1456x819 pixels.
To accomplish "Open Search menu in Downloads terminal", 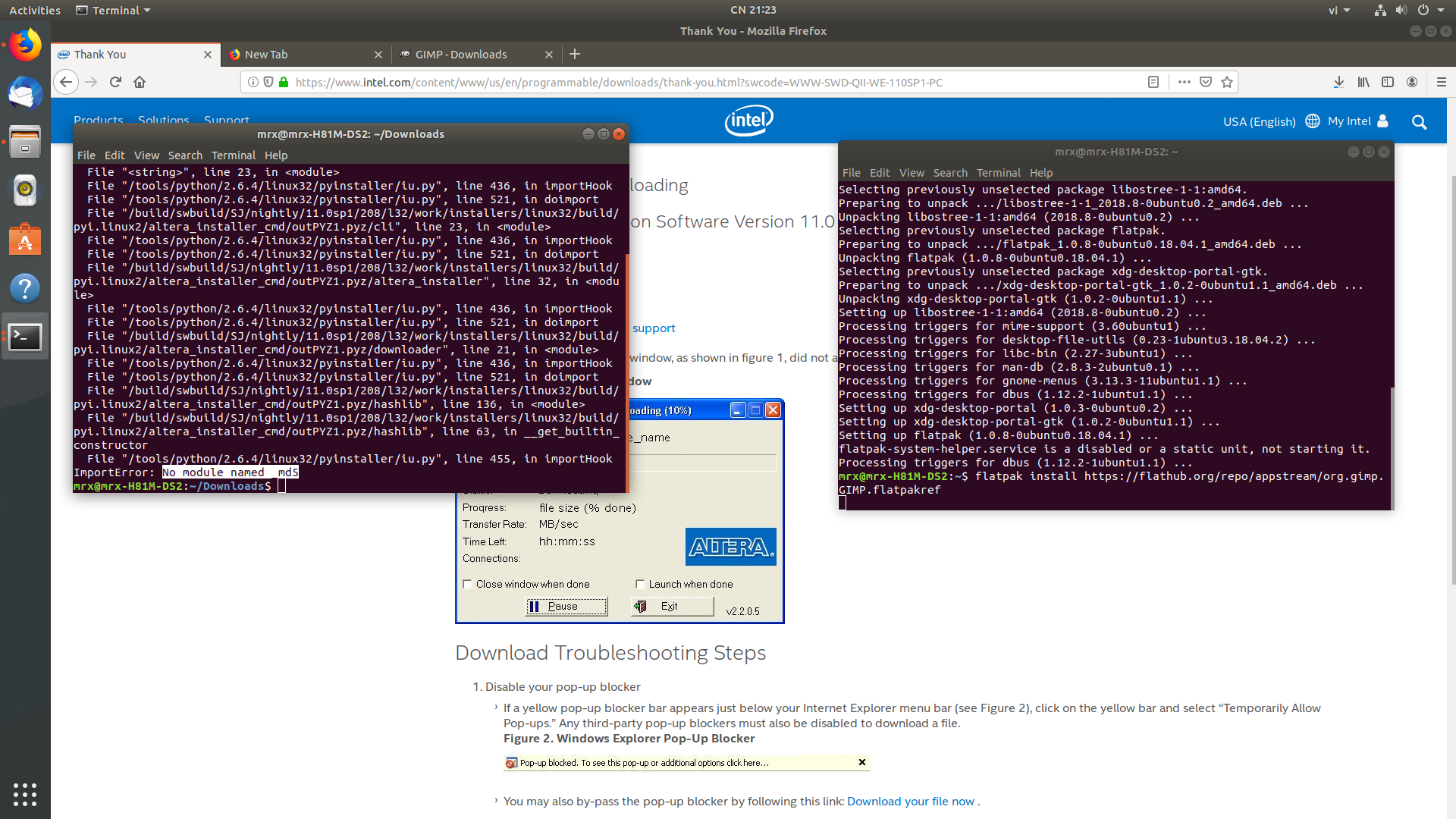I will [185, 155].
